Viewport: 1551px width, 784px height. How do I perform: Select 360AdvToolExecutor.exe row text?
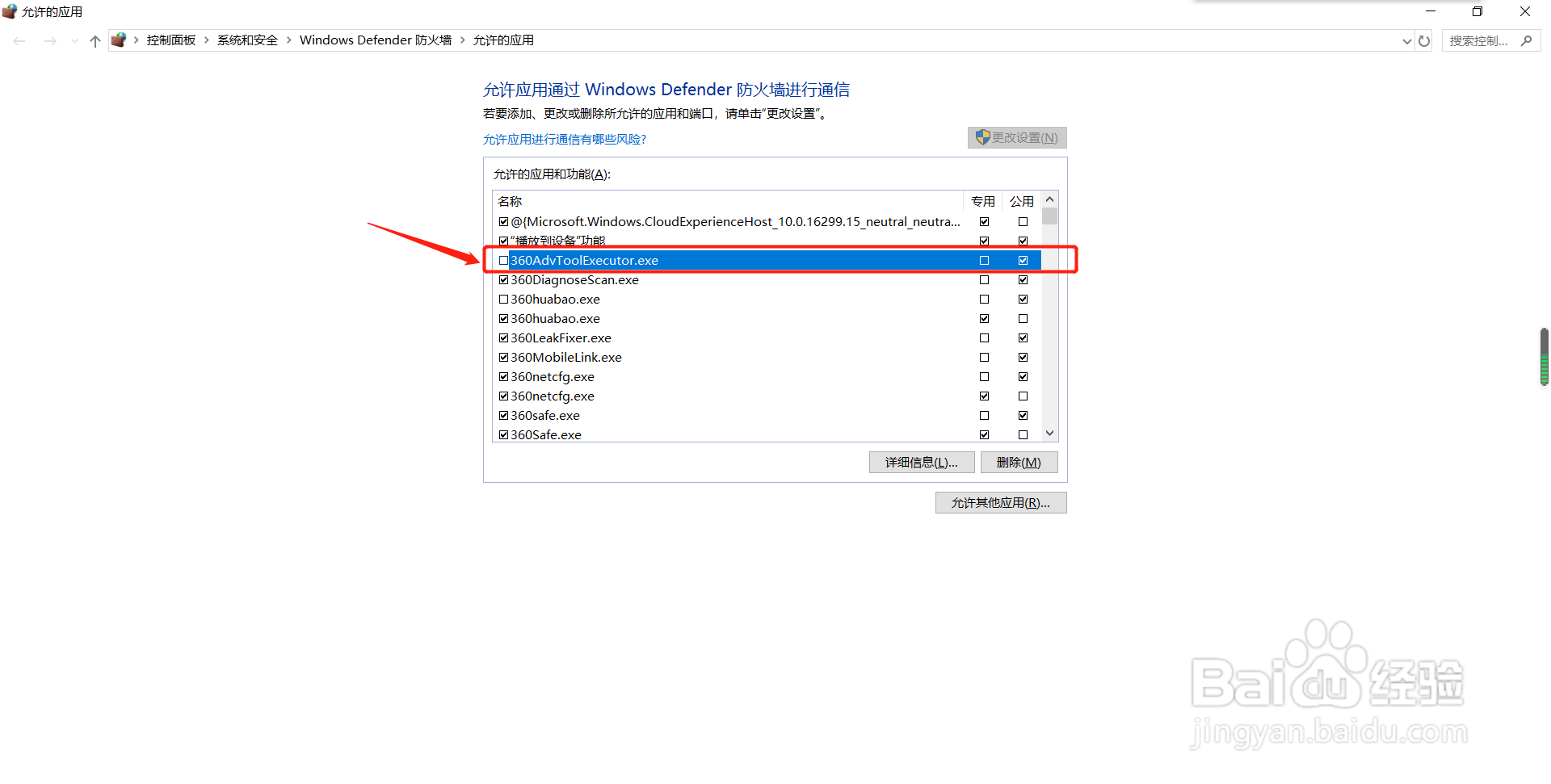coord(584,261)
